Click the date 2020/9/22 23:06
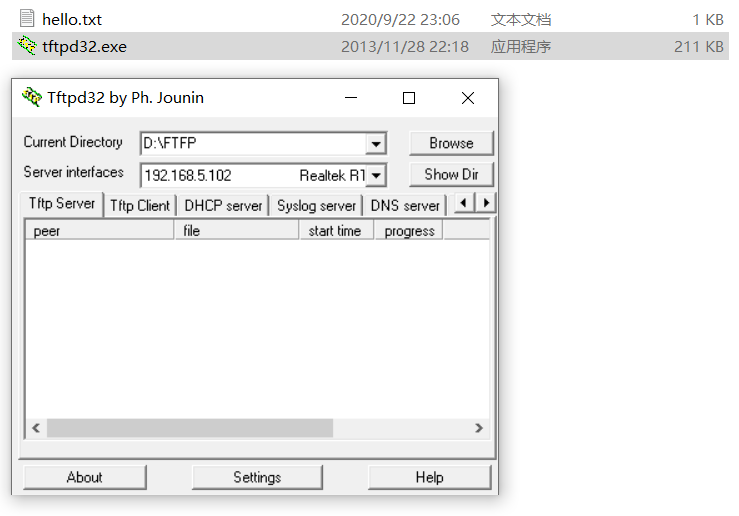The width and height of the screenshot is (739, 516). pyautogui.click(x=400, y=19)
